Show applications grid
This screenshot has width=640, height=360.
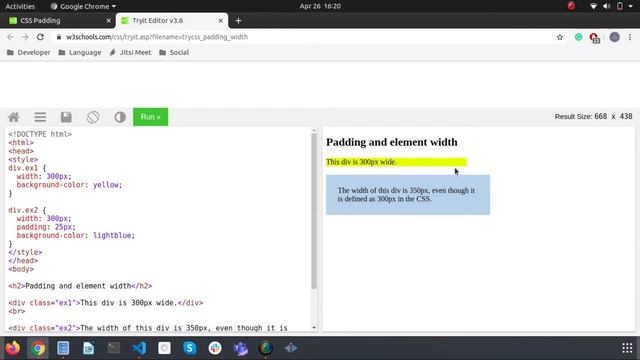point(627,348)
